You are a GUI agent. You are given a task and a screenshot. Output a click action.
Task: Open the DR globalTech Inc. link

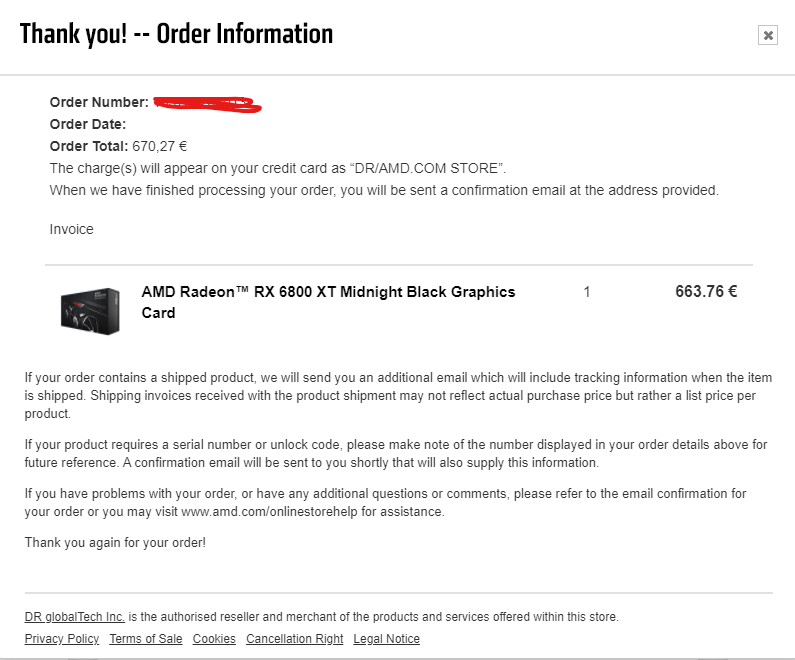pyautogui.click(x=75, y=617)
